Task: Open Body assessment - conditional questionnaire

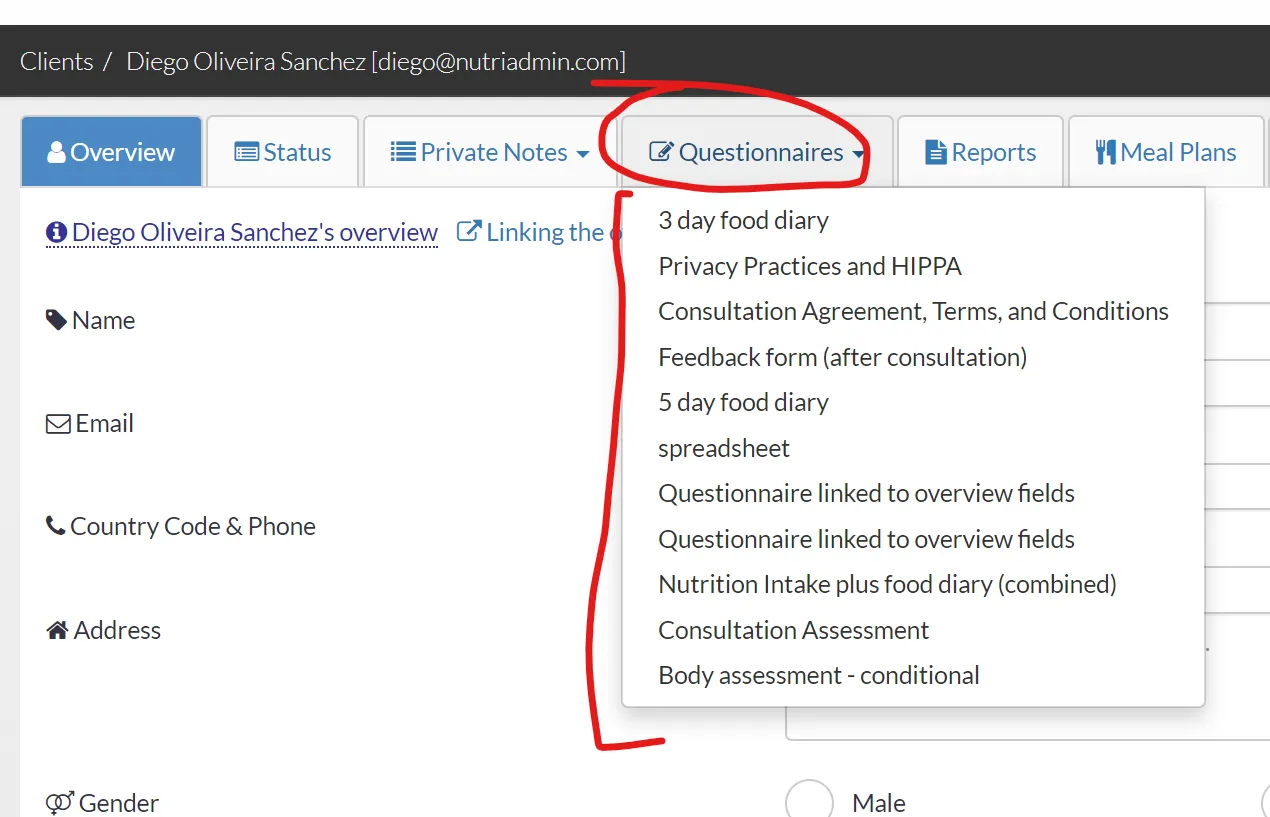Action: [818, 675]
